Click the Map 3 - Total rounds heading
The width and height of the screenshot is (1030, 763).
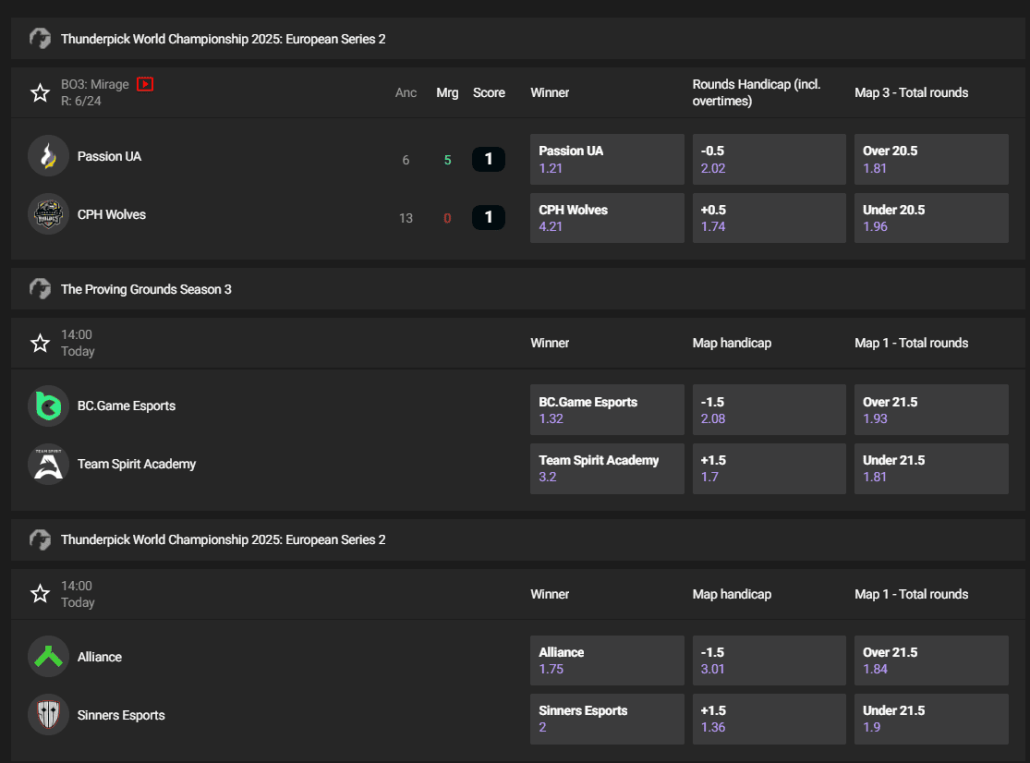[x=911, y=93]
